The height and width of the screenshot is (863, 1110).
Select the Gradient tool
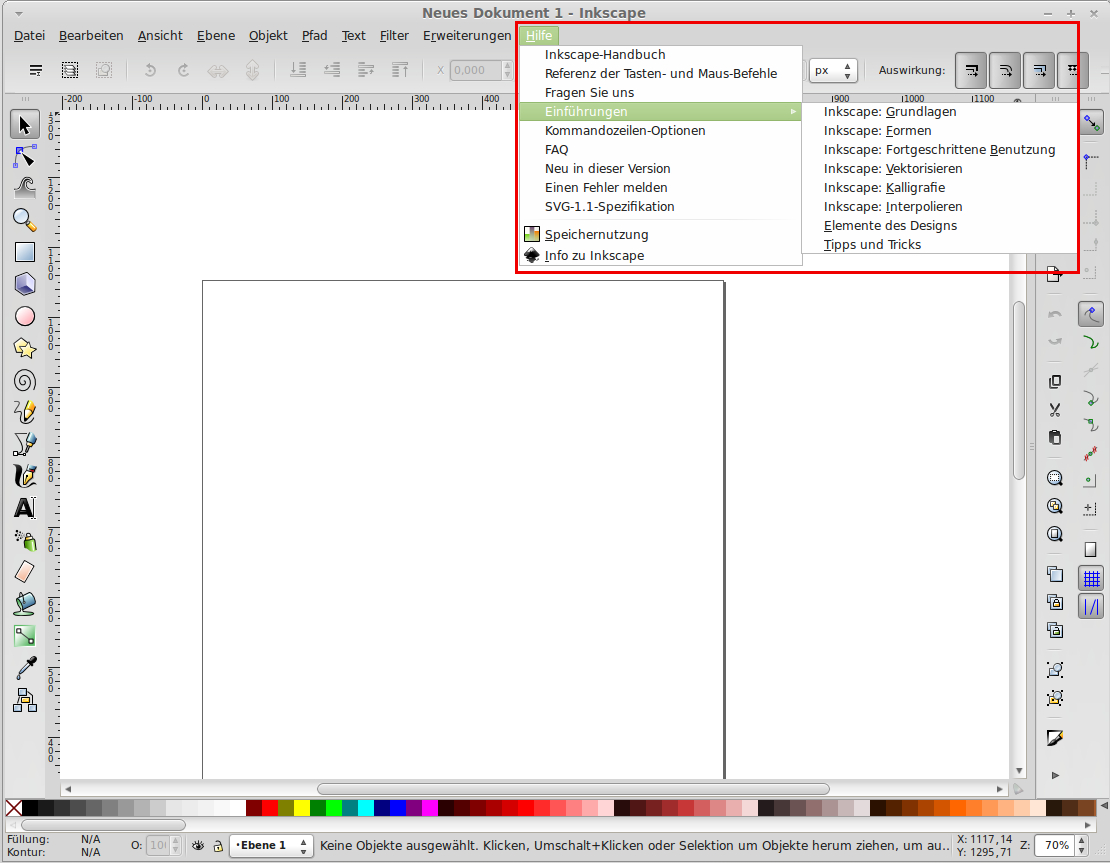(x=25, y=636)
